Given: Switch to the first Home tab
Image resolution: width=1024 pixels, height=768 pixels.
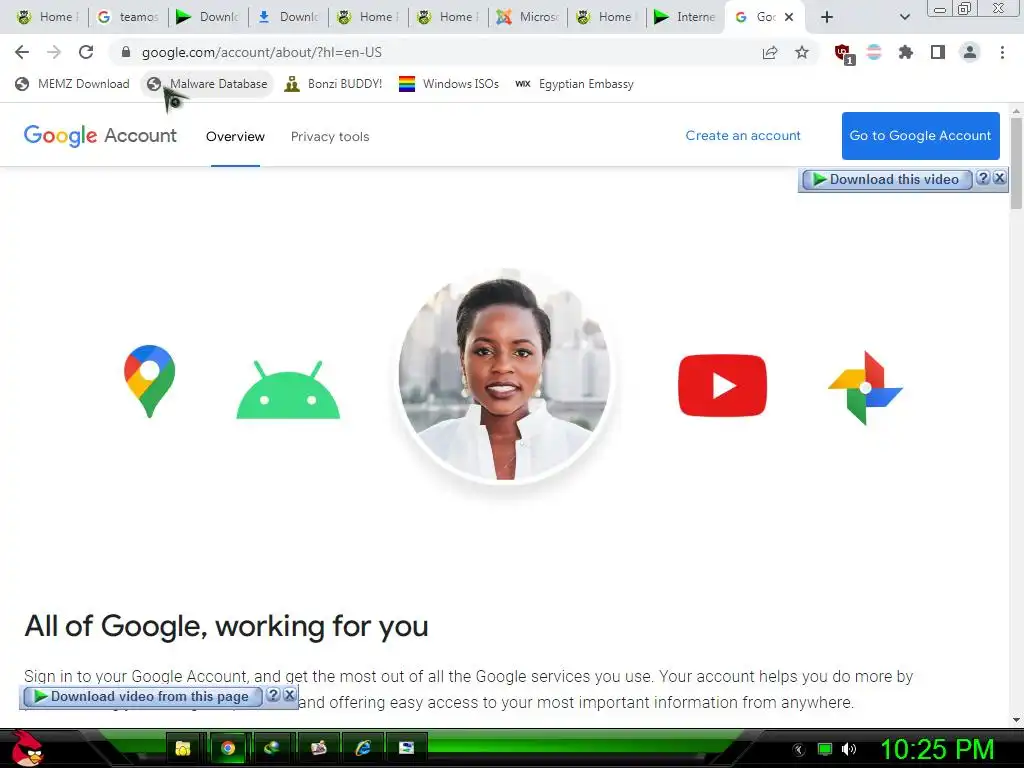Looking at the screenshot, I should [x=46, y=17].
